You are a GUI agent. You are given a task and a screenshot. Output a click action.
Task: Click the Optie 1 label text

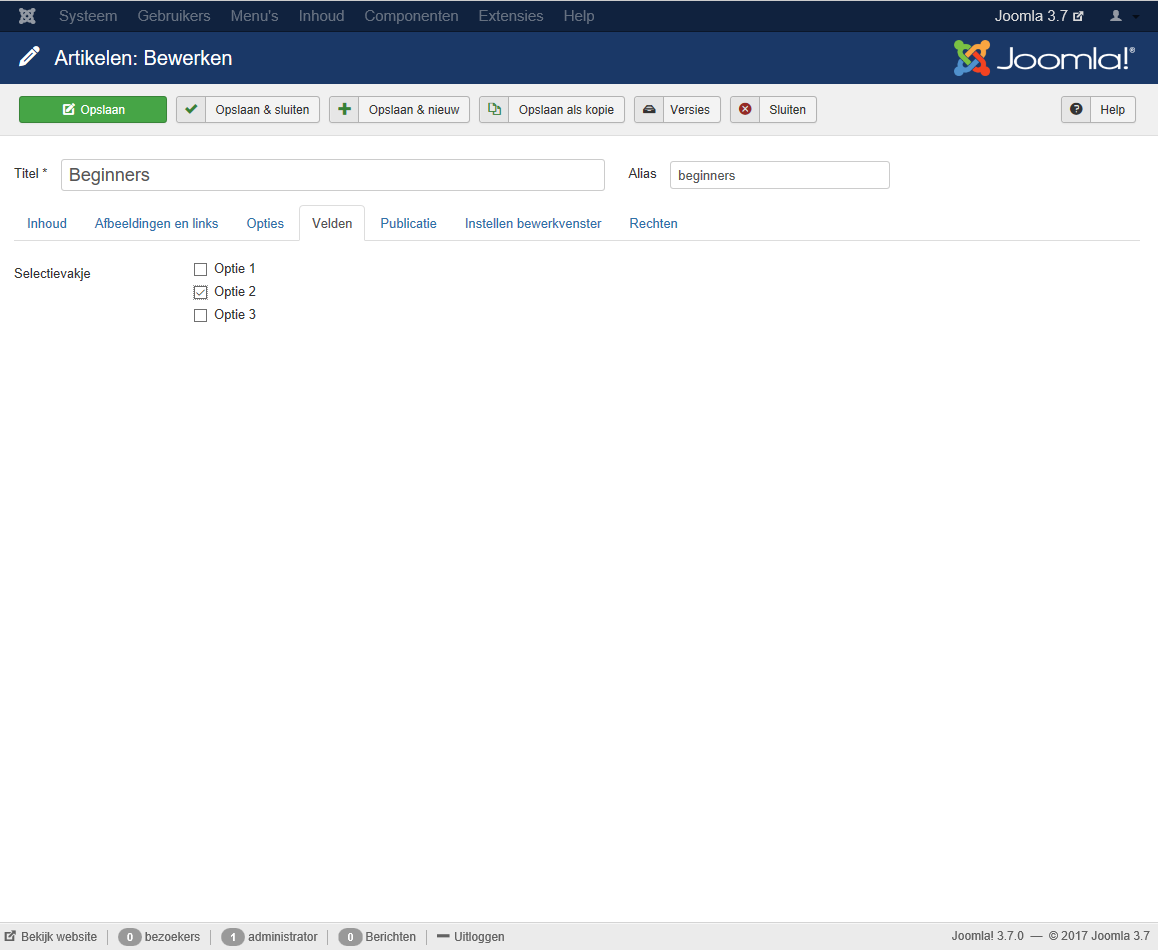[x=235, y=268]
